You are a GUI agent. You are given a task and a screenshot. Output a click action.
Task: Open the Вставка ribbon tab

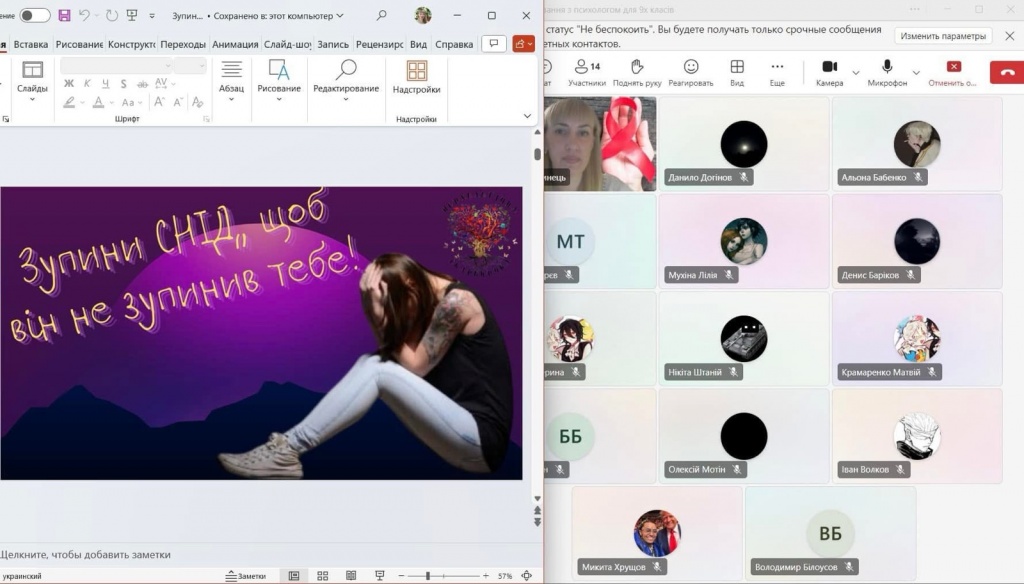click(x=31, y=45)
